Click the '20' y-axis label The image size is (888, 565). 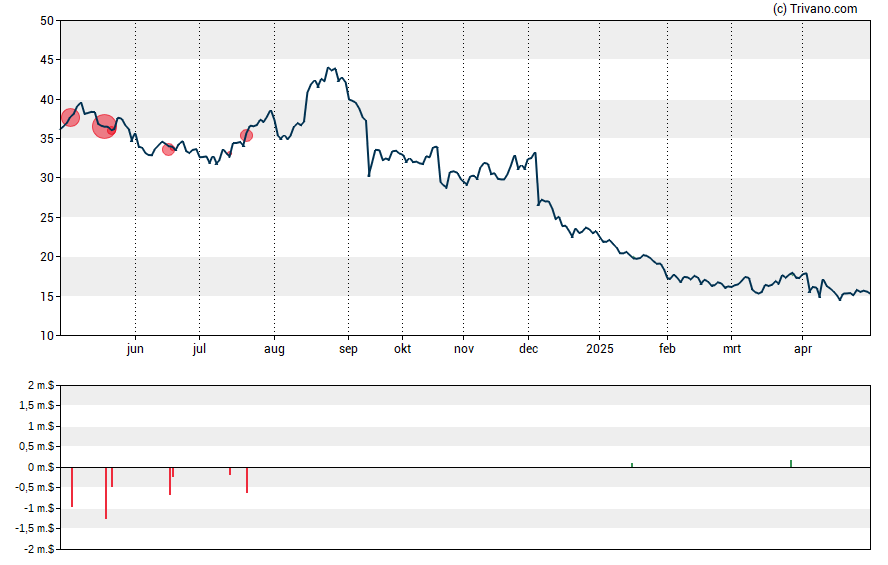[x=47, y=256]
